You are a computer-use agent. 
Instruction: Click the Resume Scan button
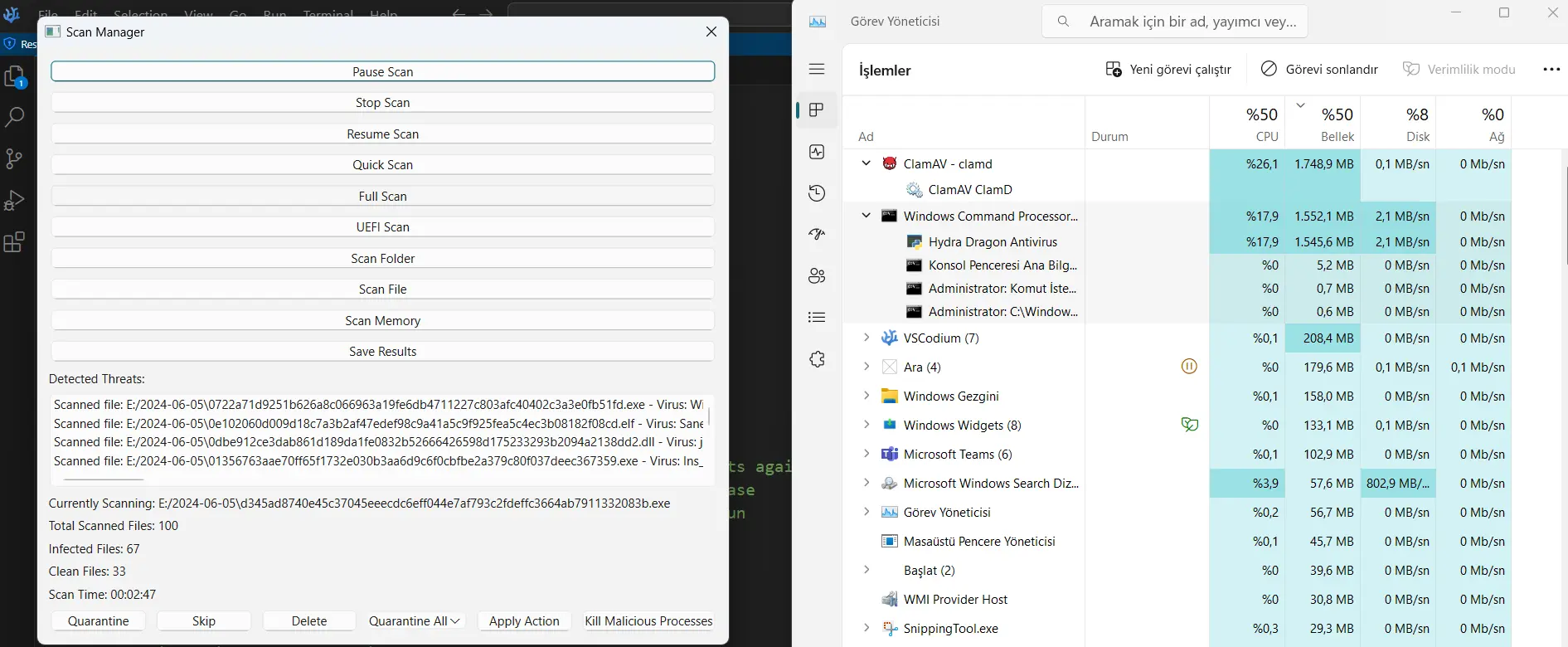point(382,134)
